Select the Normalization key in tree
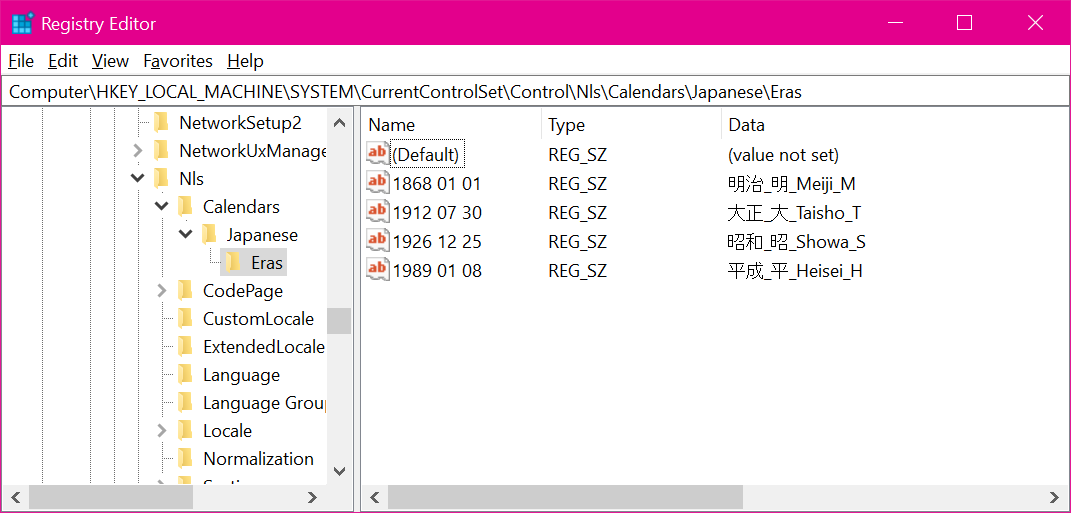 point(258,459)
